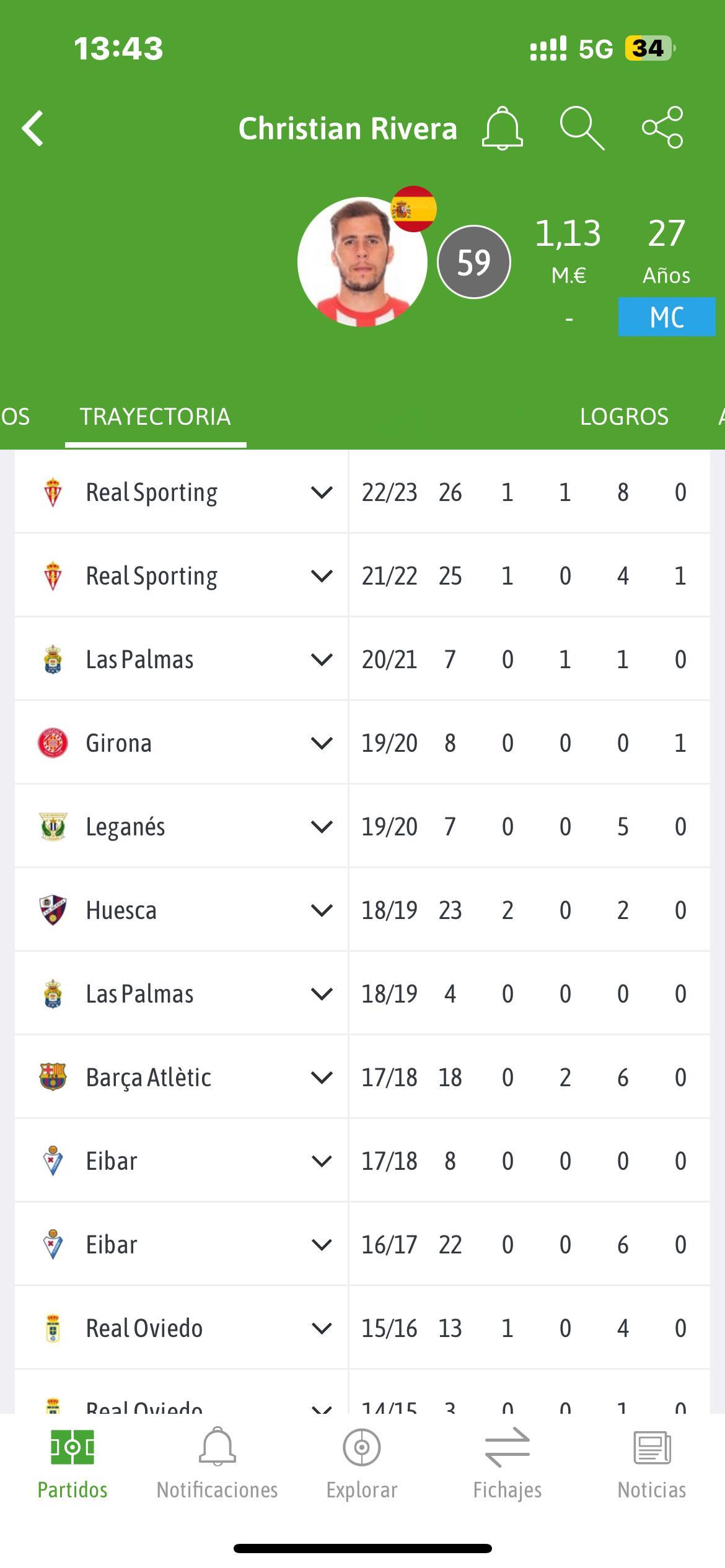Select the TRAYECTORIA tab
The image size is (725, 1568).
click(x=155, y=416)
